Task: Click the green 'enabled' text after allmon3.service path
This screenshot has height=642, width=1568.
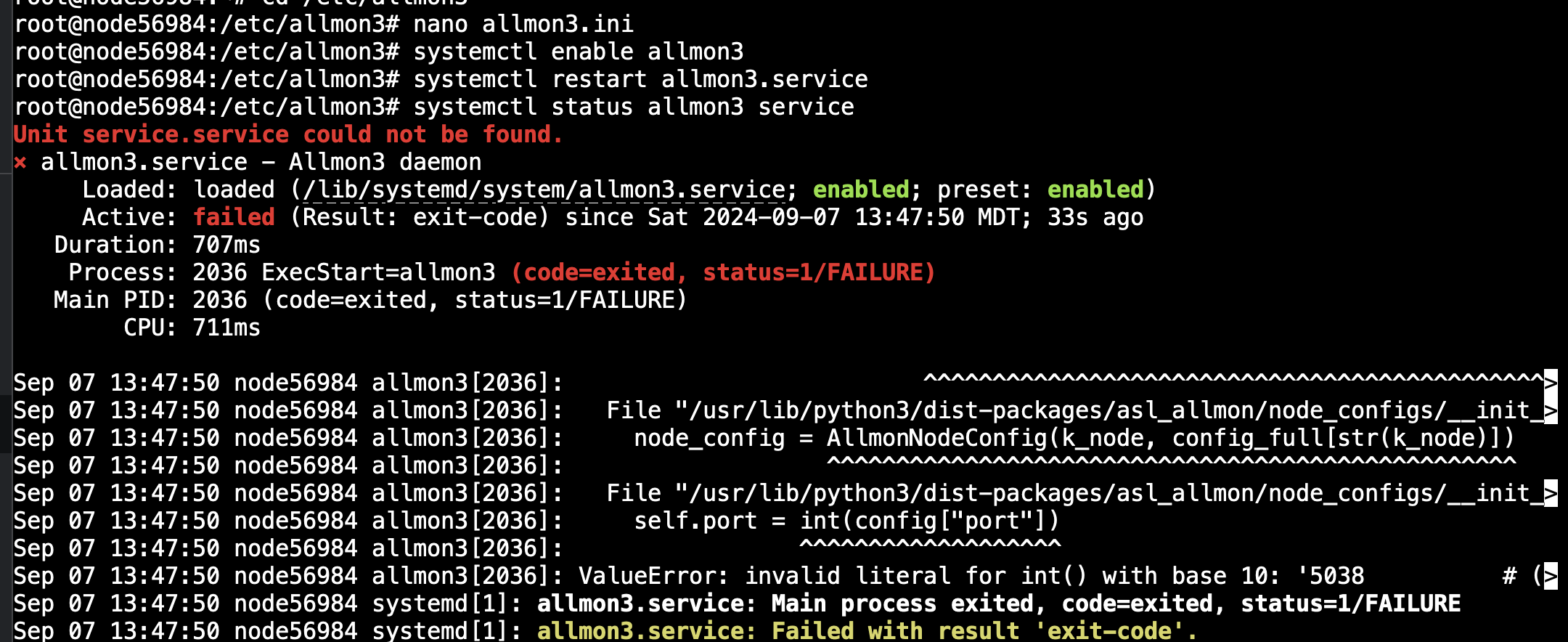Action: pyautogui.click(x=861, y=190)
